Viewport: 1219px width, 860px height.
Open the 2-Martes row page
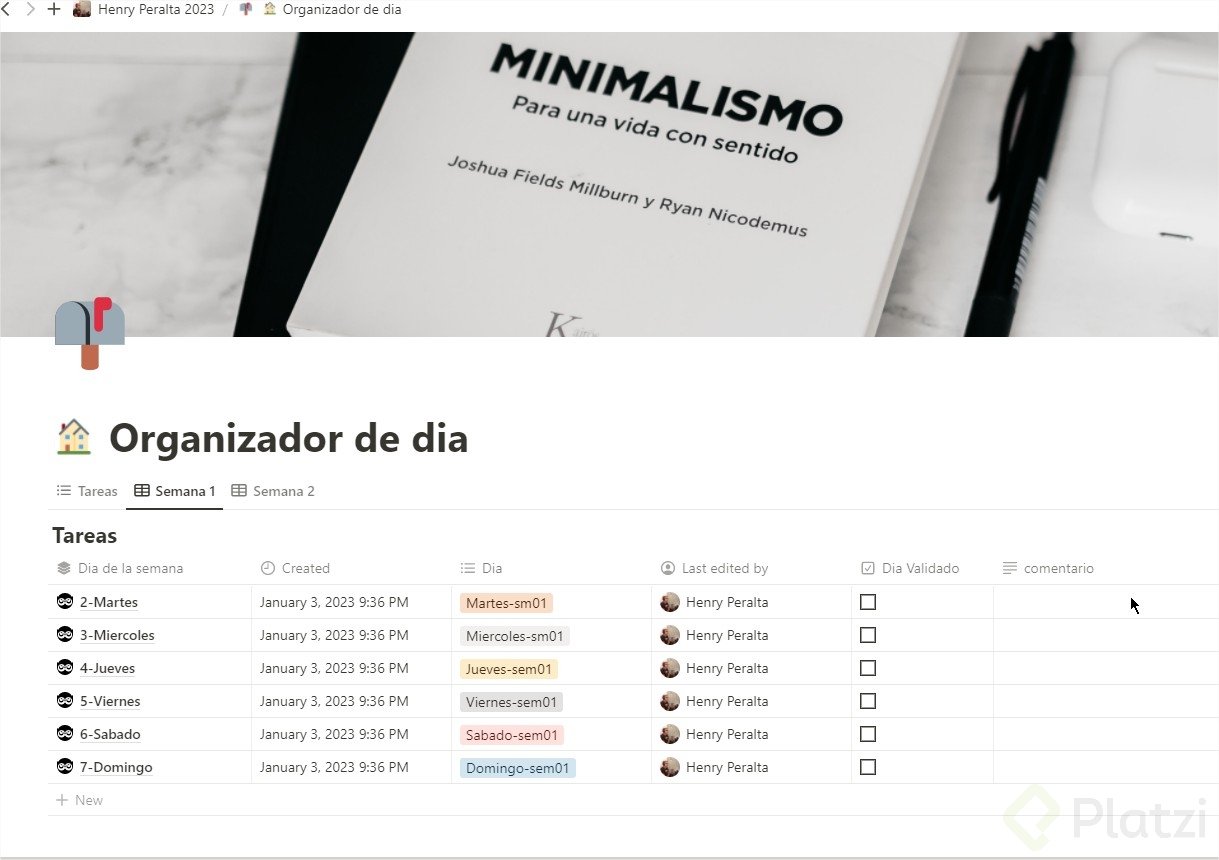[109, 602]
